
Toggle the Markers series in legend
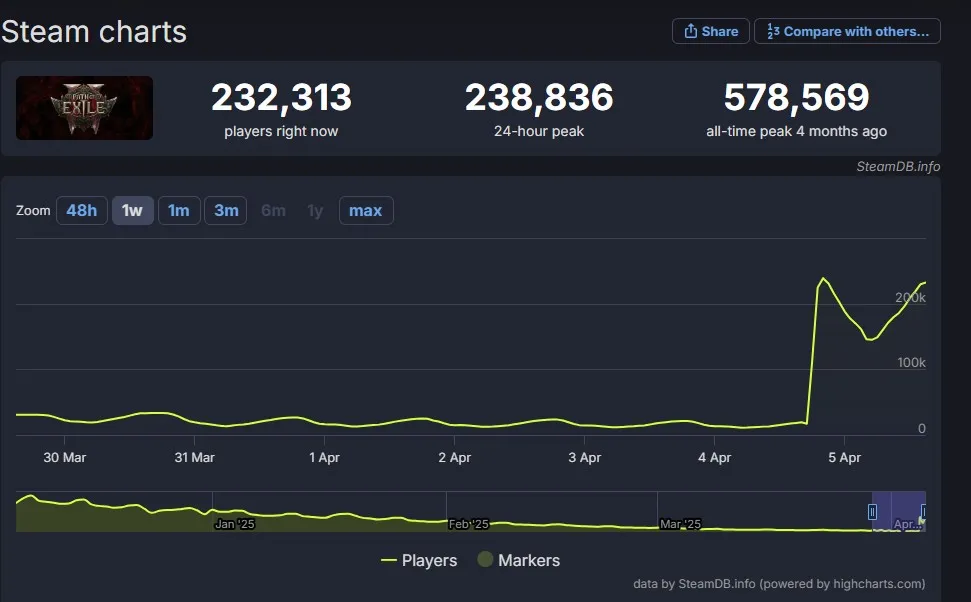(519, 561)
